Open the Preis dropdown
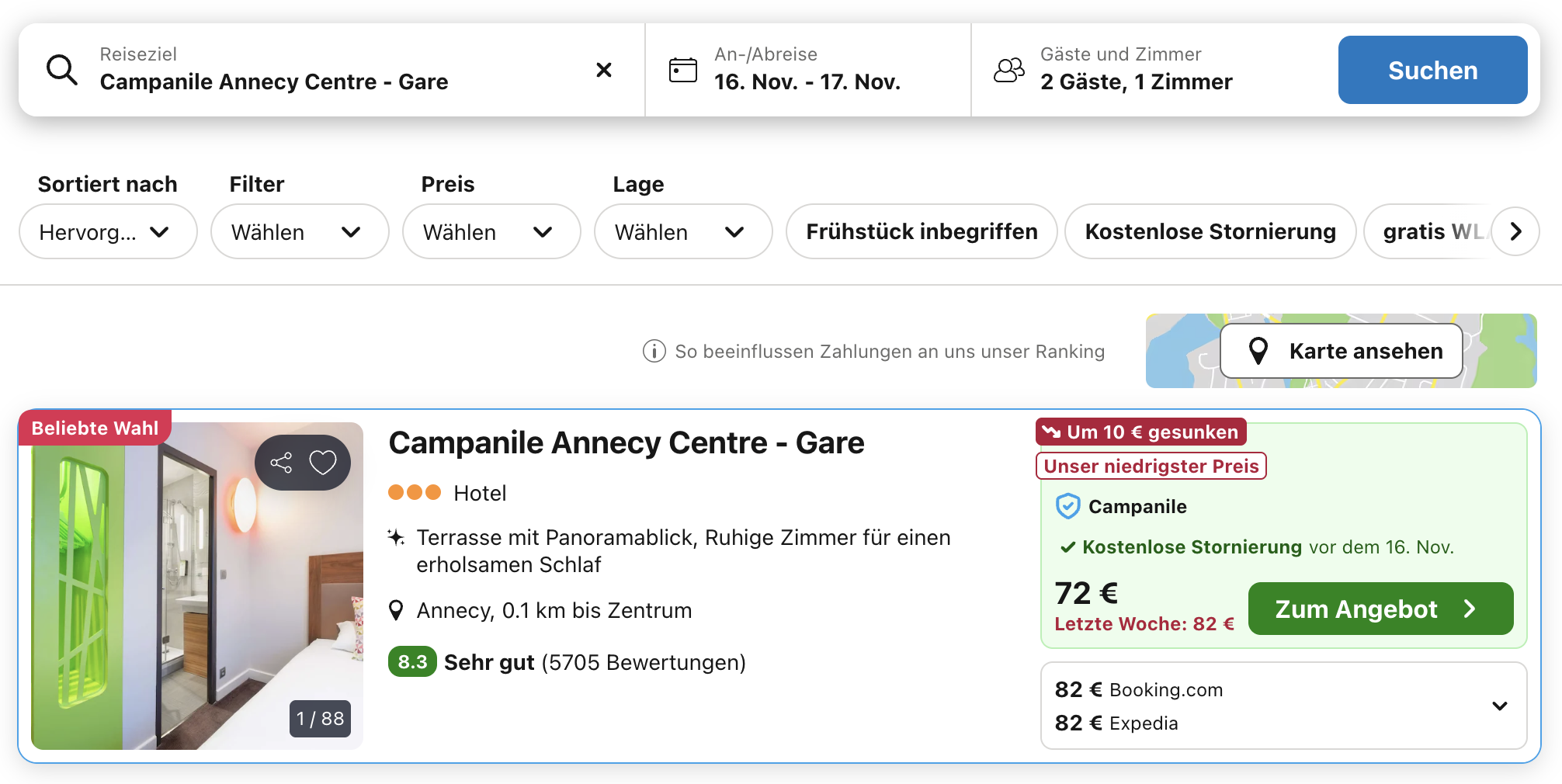Screen dimensions: 1562x784 tap(491, 231)
